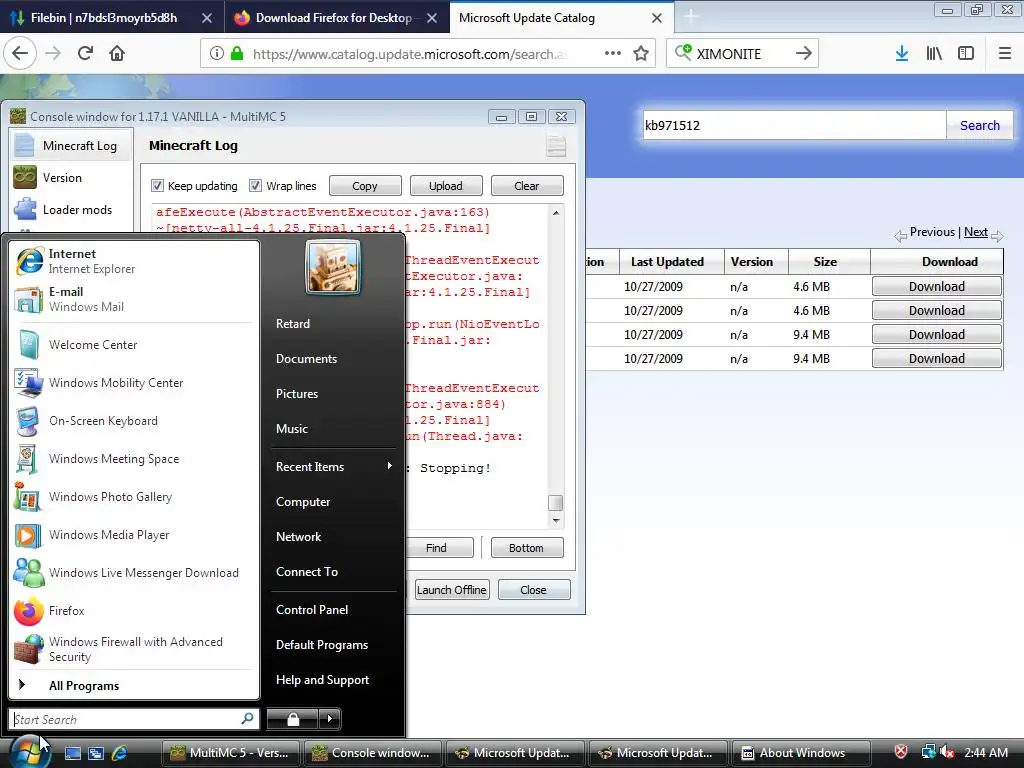Click Internet Explorer quick launch icon

(x=120, y=753)
